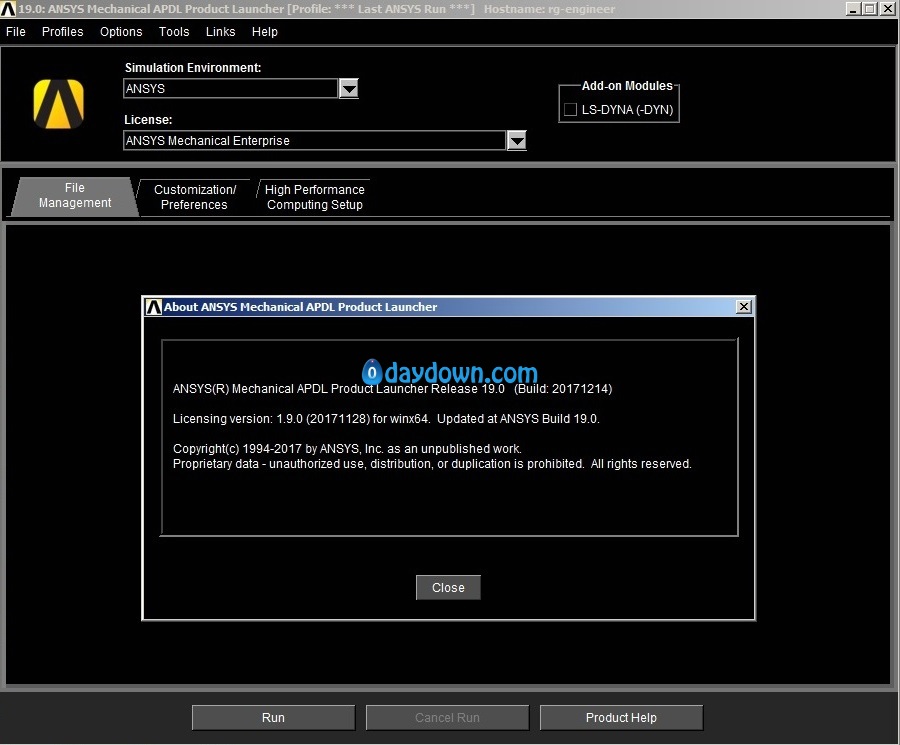
Task: Click the ANSYS Mechanical Enterprise license field
Action: click(x=315, y=141)
